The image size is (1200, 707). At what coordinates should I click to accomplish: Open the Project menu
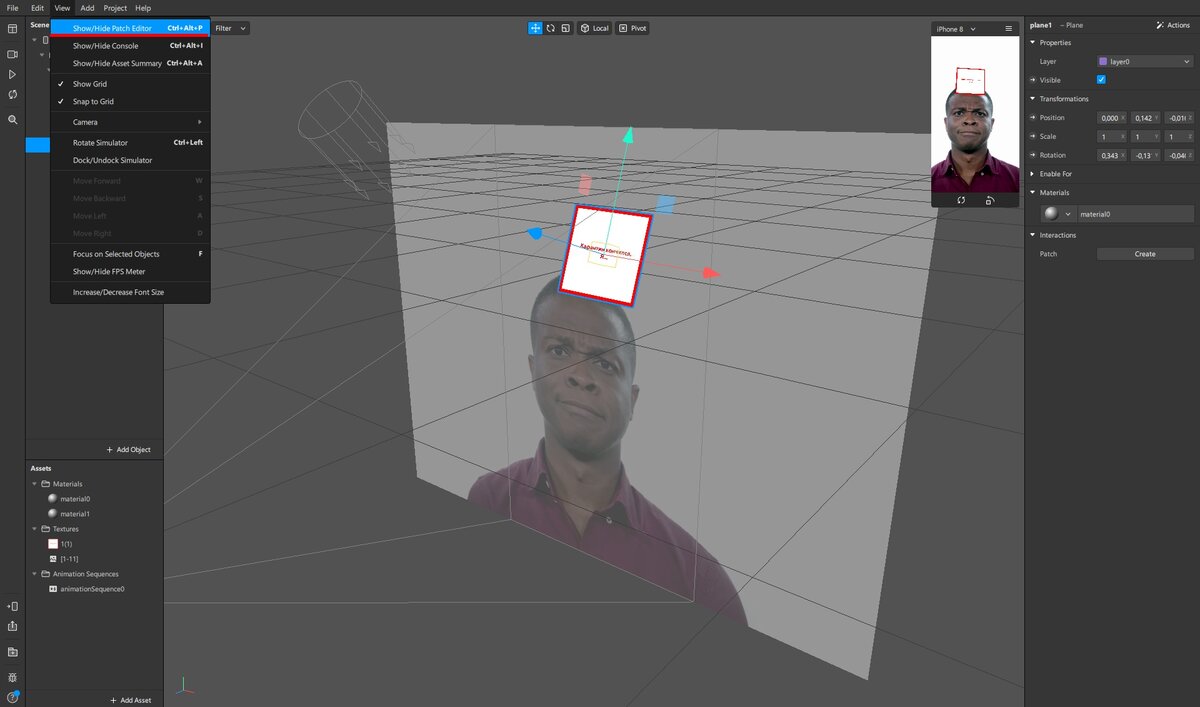115,8
